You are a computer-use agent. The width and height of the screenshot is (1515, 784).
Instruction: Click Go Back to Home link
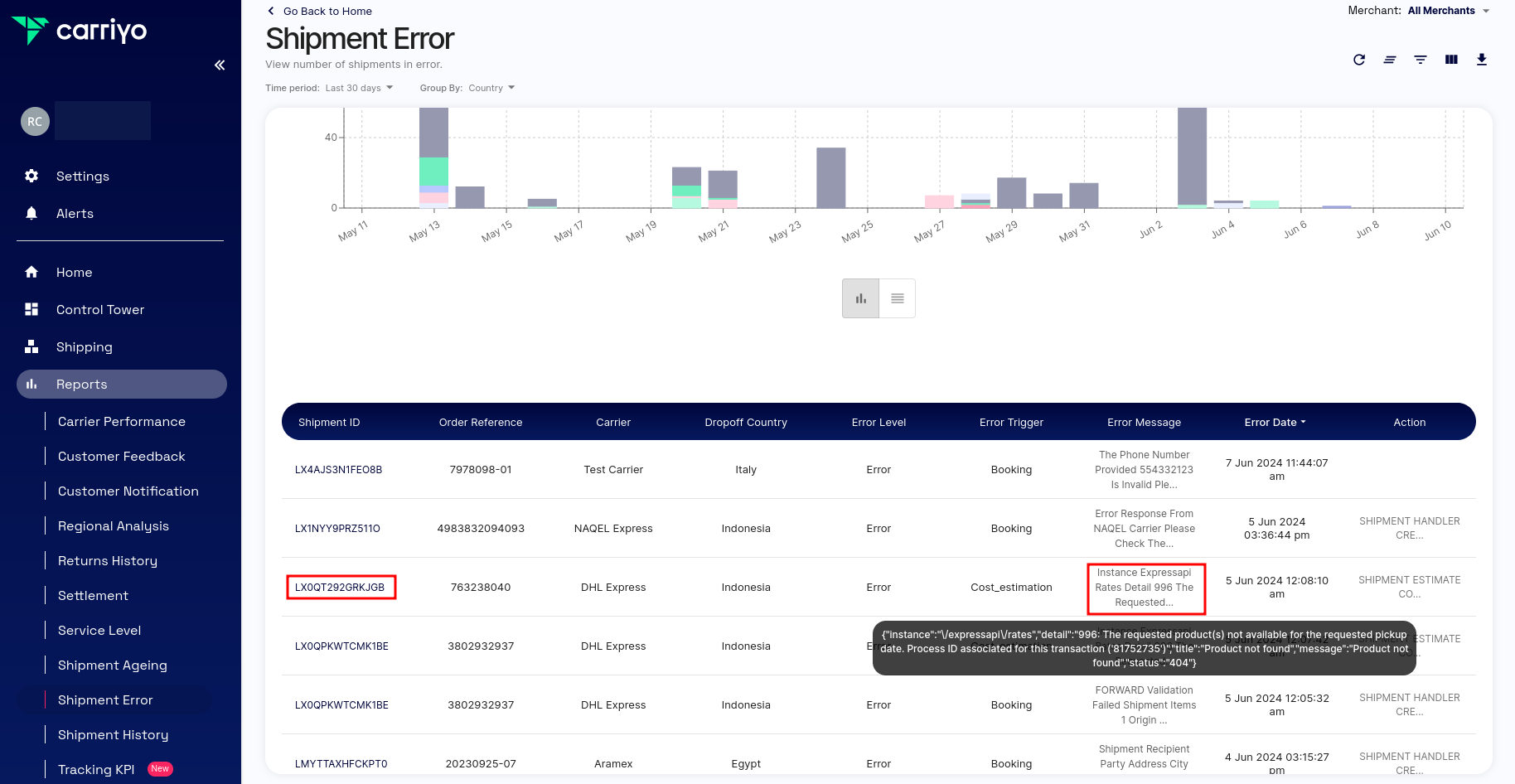[x=327, y=11]
